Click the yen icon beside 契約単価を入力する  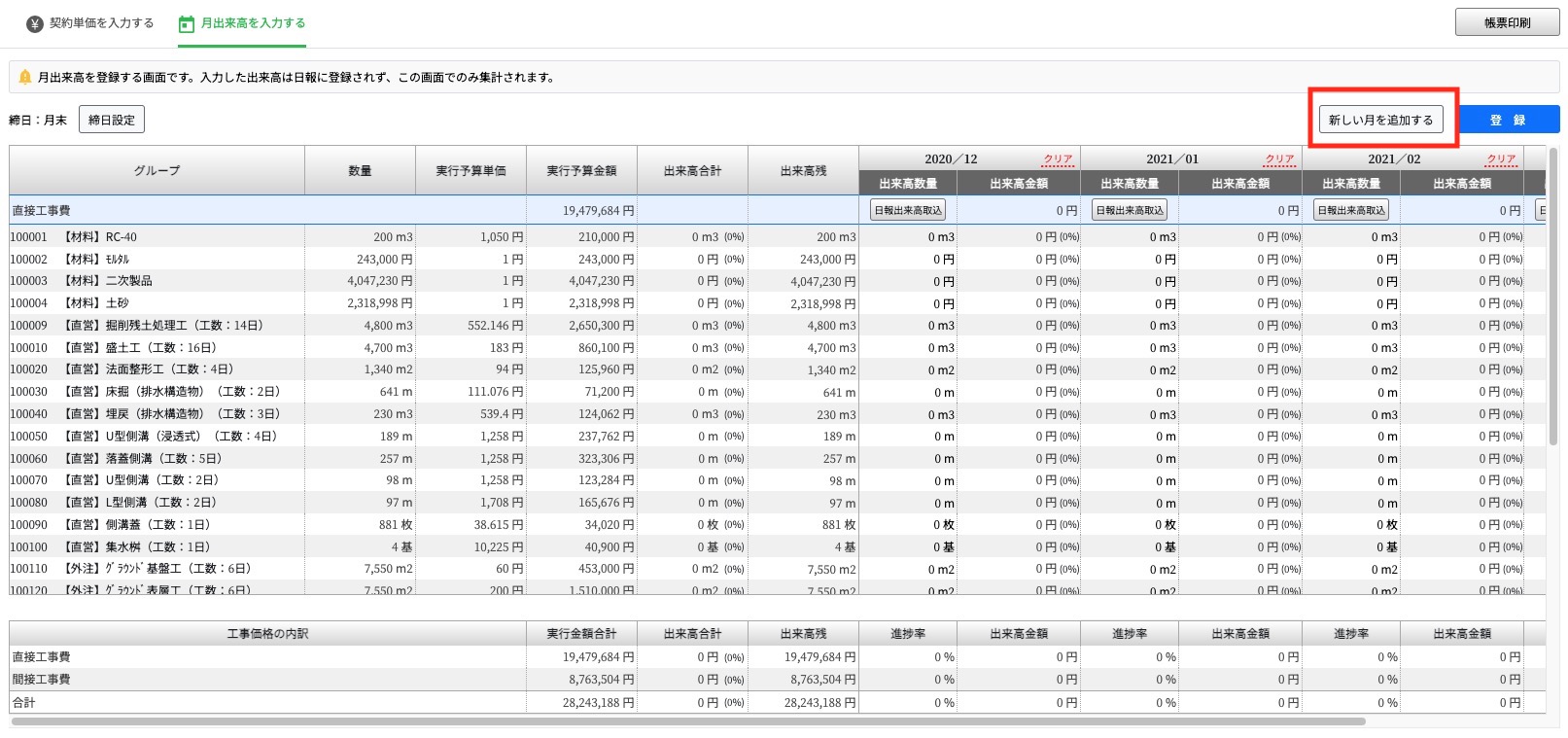(35, 23)
